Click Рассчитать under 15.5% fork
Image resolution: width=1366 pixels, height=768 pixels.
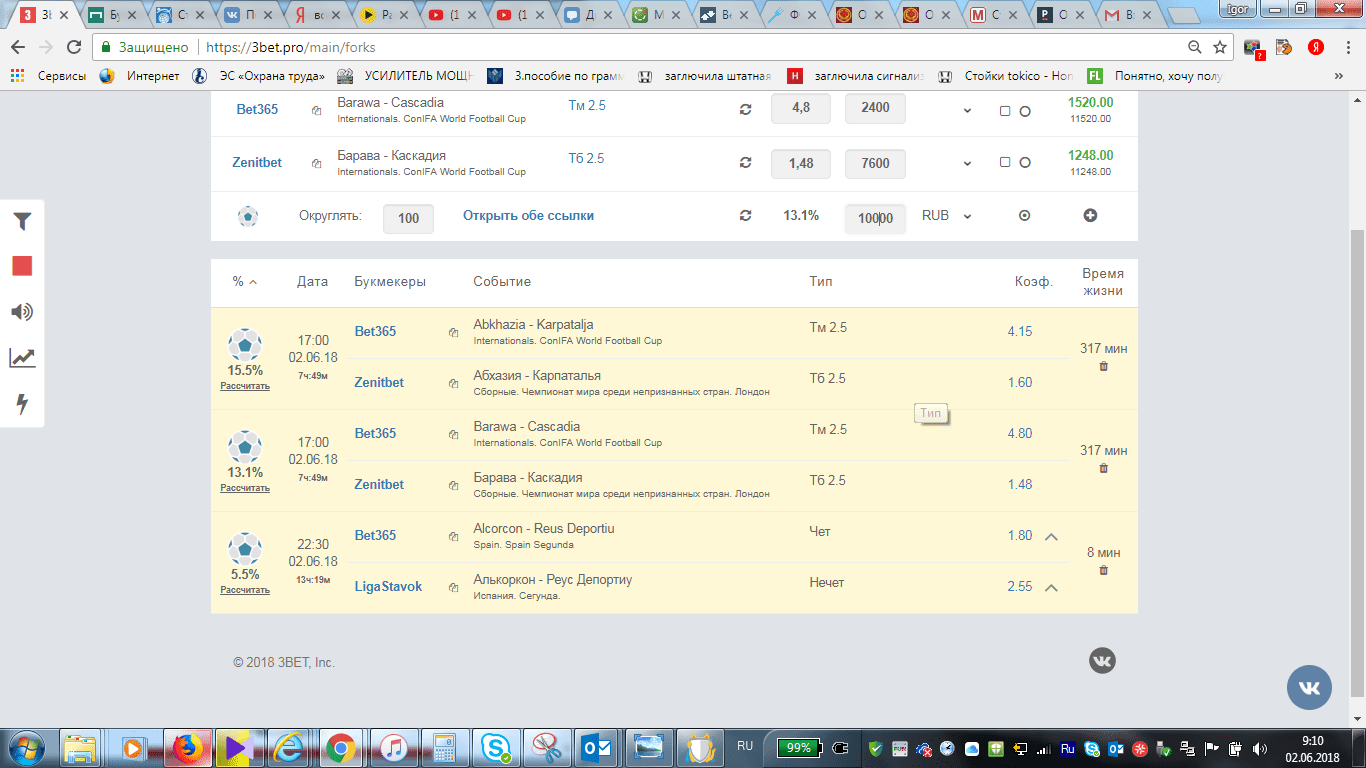click(245, 386)
